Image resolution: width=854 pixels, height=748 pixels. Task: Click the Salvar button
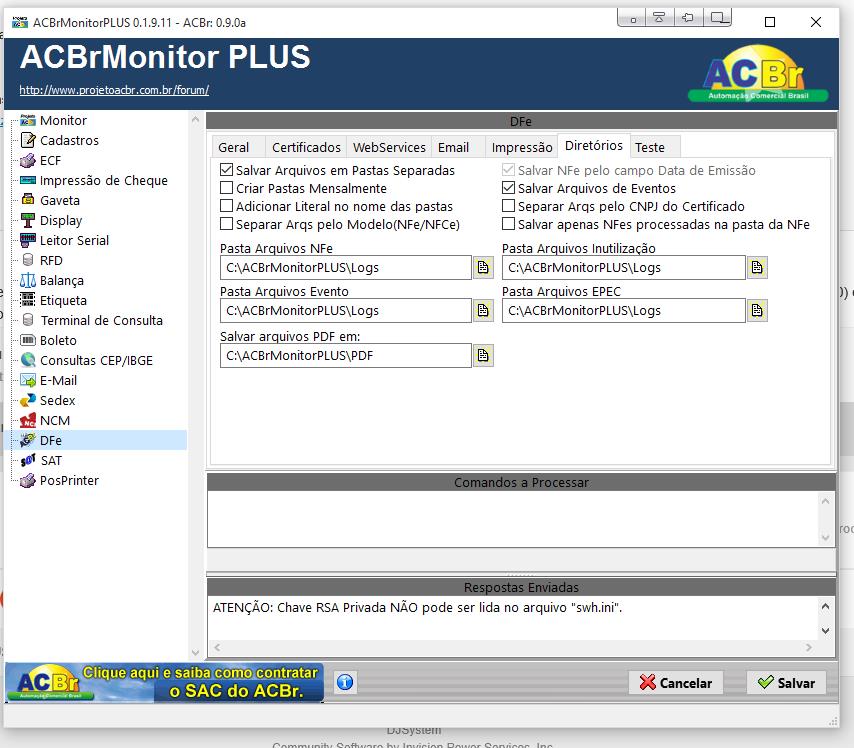[786, 683]
